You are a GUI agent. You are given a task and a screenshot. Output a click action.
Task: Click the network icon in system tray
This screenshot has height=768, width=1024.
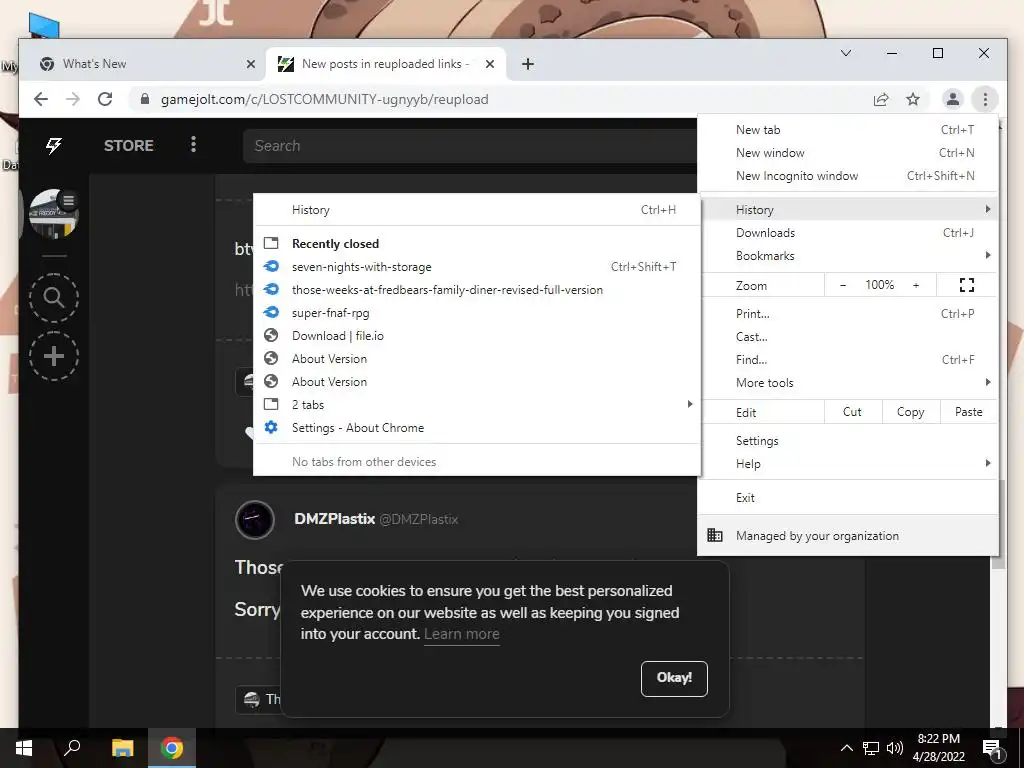(x=871, y=748)
